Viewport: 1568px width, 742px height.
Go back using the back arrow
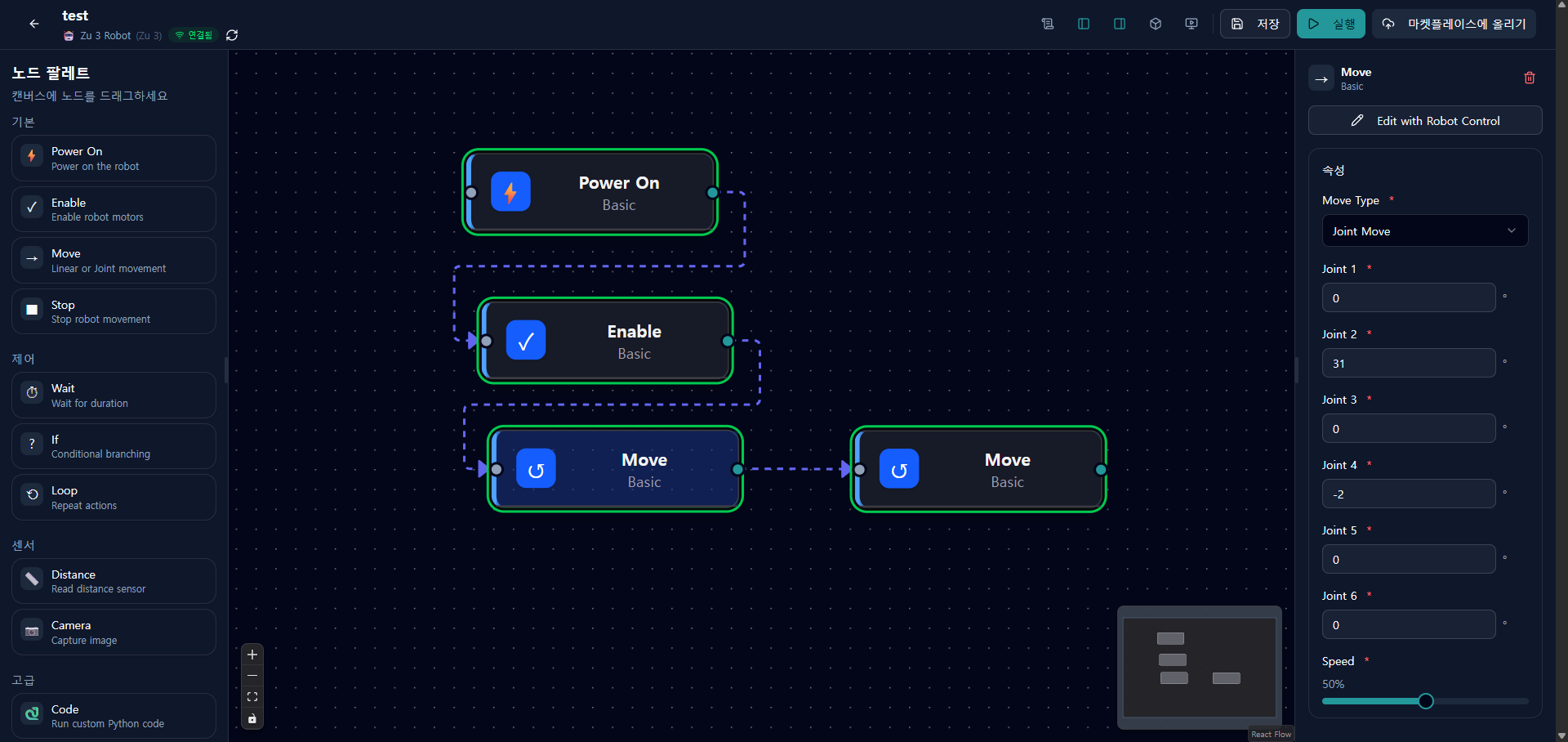(33, 24)
